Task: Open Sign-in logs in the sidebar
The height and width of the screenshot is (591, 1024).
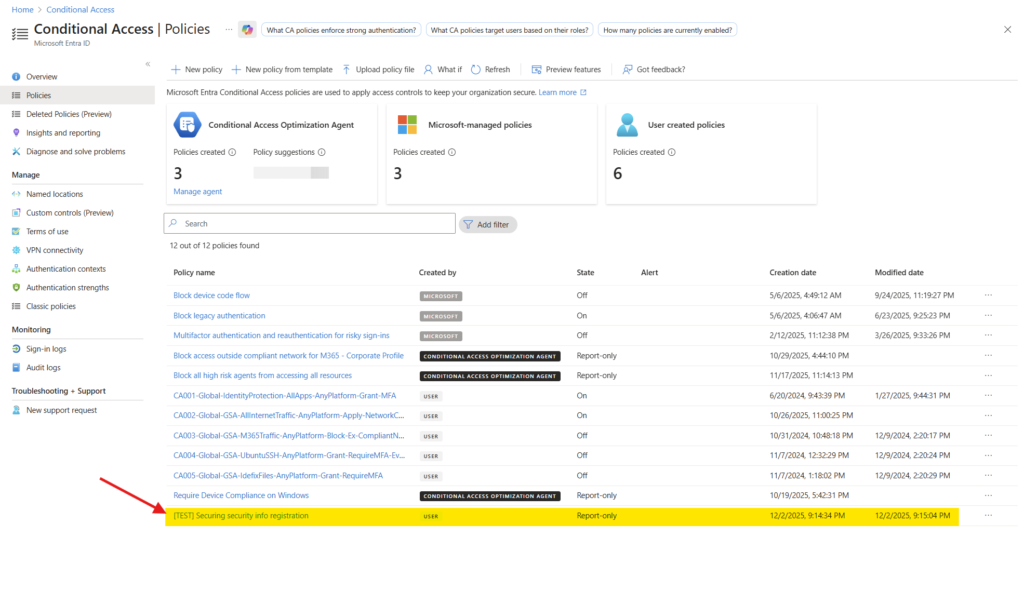Action: pos(47,349)
